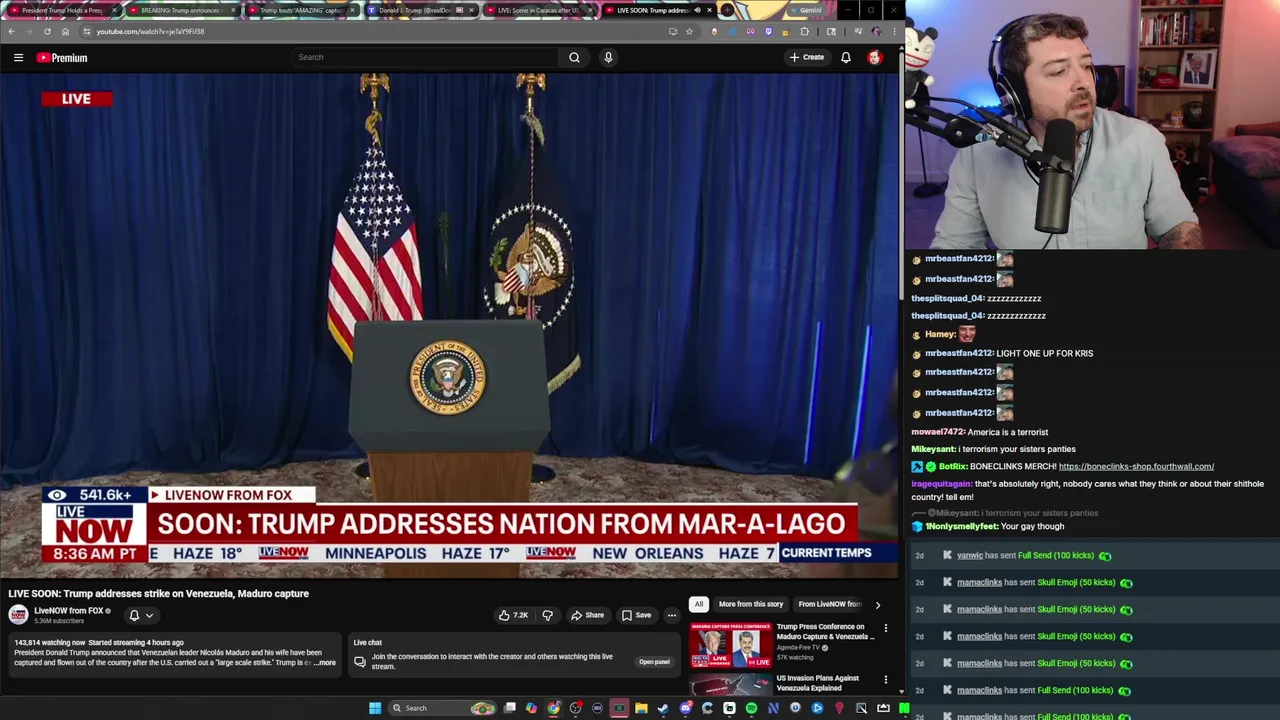
Task: Open a new browser tab
Action: pos(727,10)
